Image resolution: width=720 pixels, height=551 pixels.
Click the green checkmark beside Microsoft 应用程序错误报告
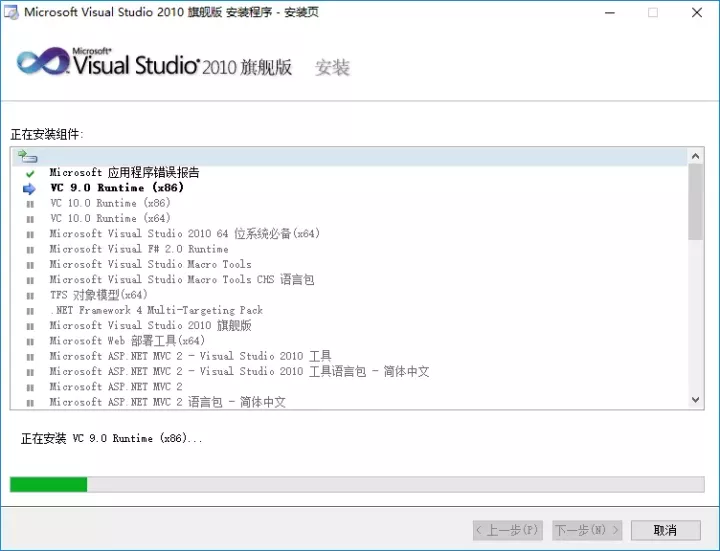[x=30, y=174]
